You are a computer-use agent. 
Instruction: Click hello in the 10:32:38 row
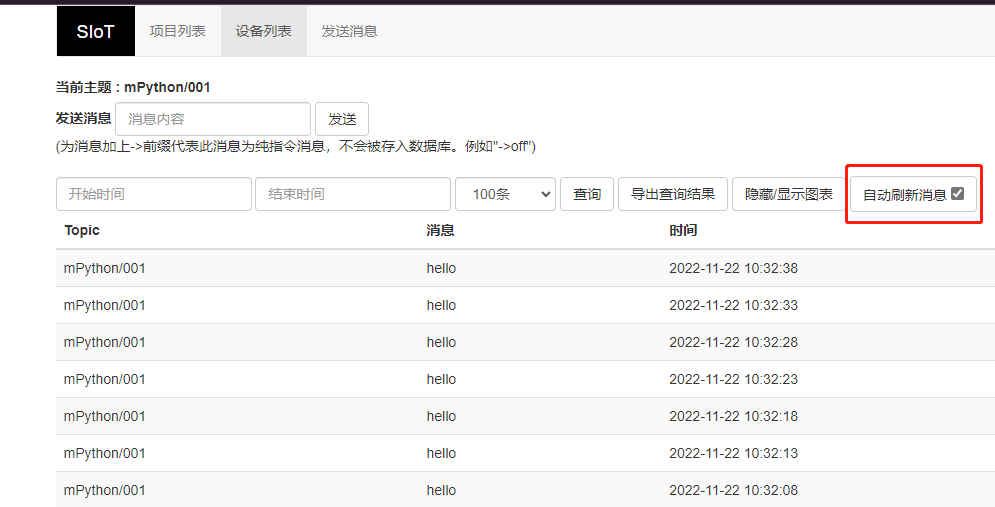point(441,268)
